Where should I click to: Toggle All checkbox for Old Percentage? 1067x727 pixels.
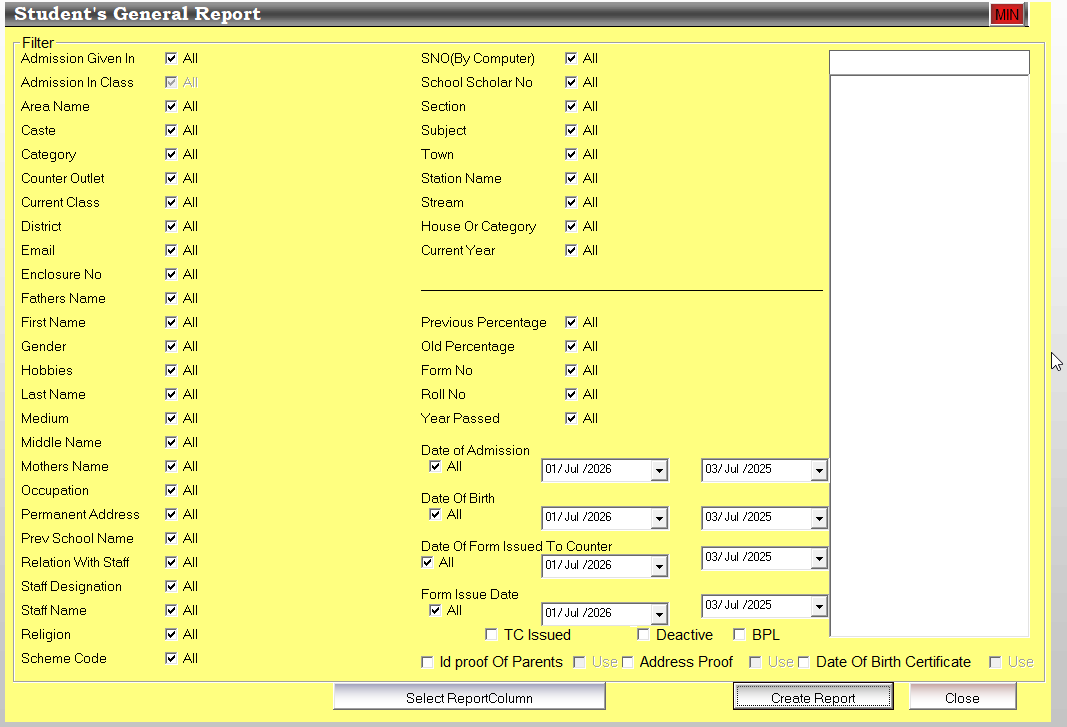[x=571, y=346]
